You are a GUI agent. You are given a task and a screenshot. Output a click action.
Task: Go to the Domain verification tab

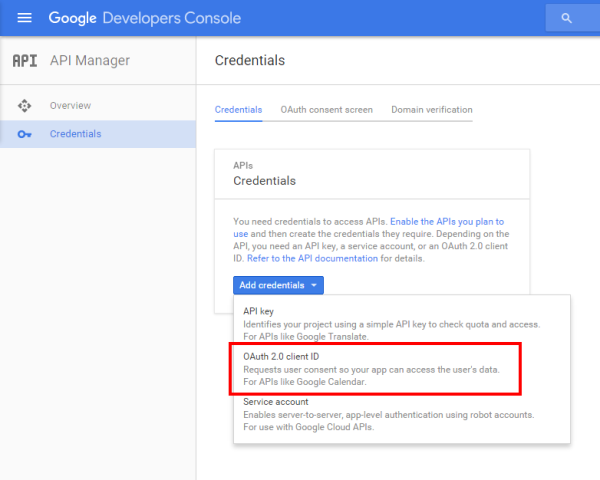coord(432,110)
